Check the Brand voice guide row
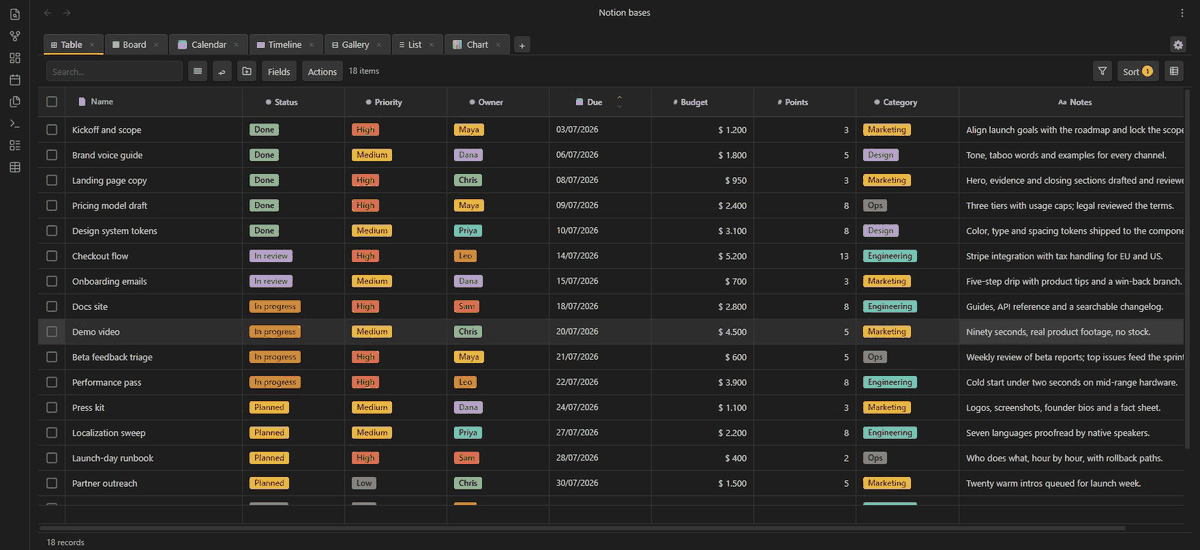 coord(52,155)
